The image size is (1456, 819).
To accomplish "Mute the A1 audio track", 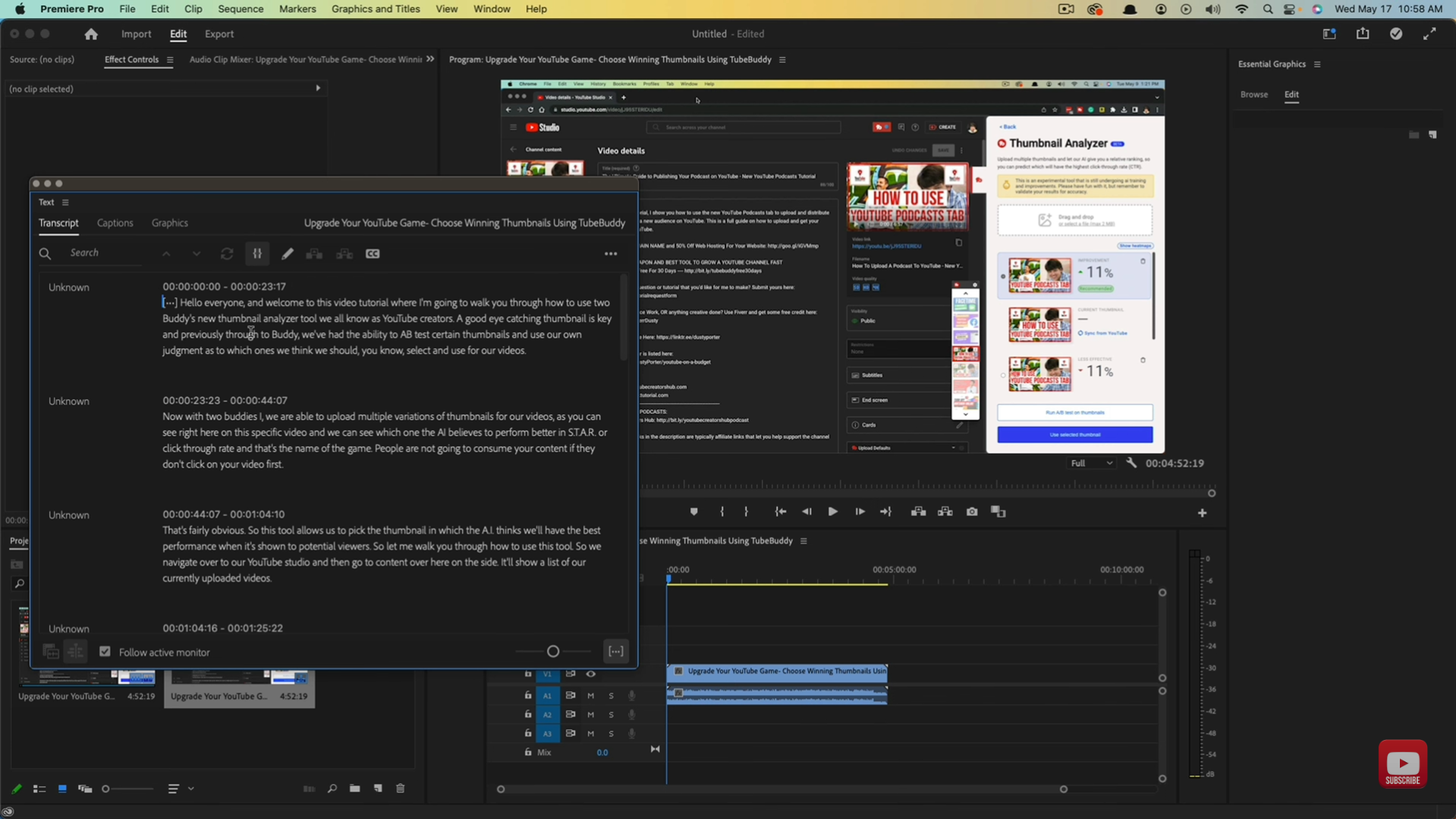I will click(590, 695).
